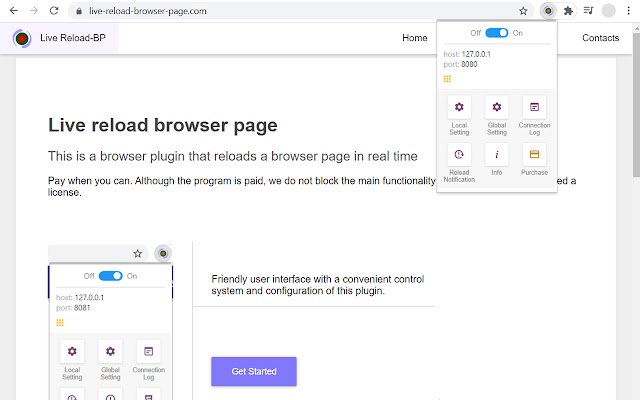
Task: Click the address bar URL field
Action: pyautogui.click(x=300, y=11)
